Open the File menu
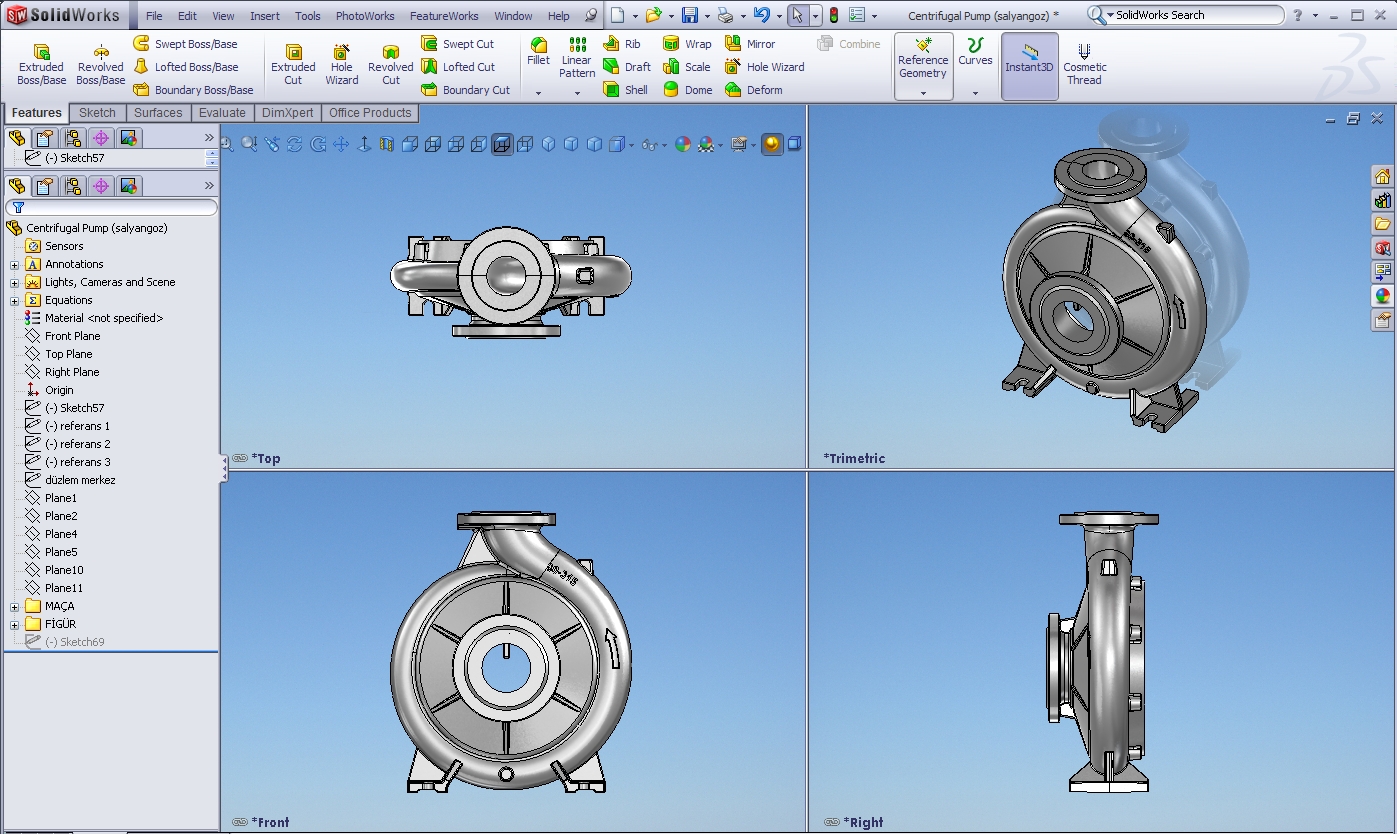Viewport: 1397px width, 834px height. 154,16
